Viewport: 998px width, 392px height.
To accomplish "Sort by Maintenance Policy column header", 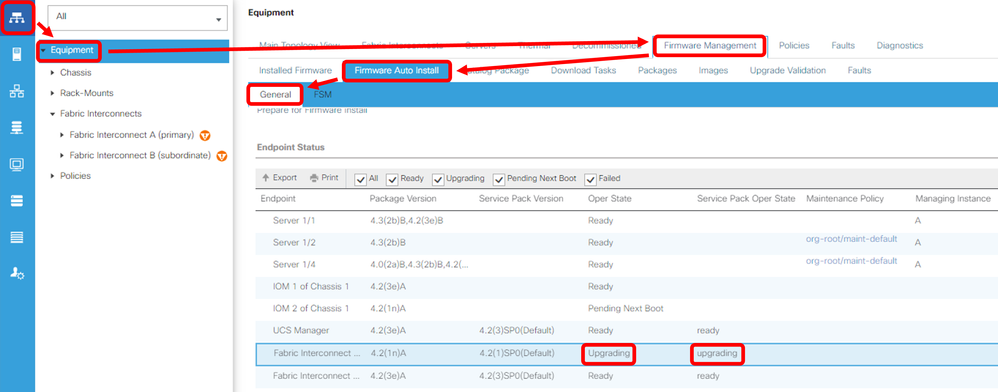I will [845, 199].
